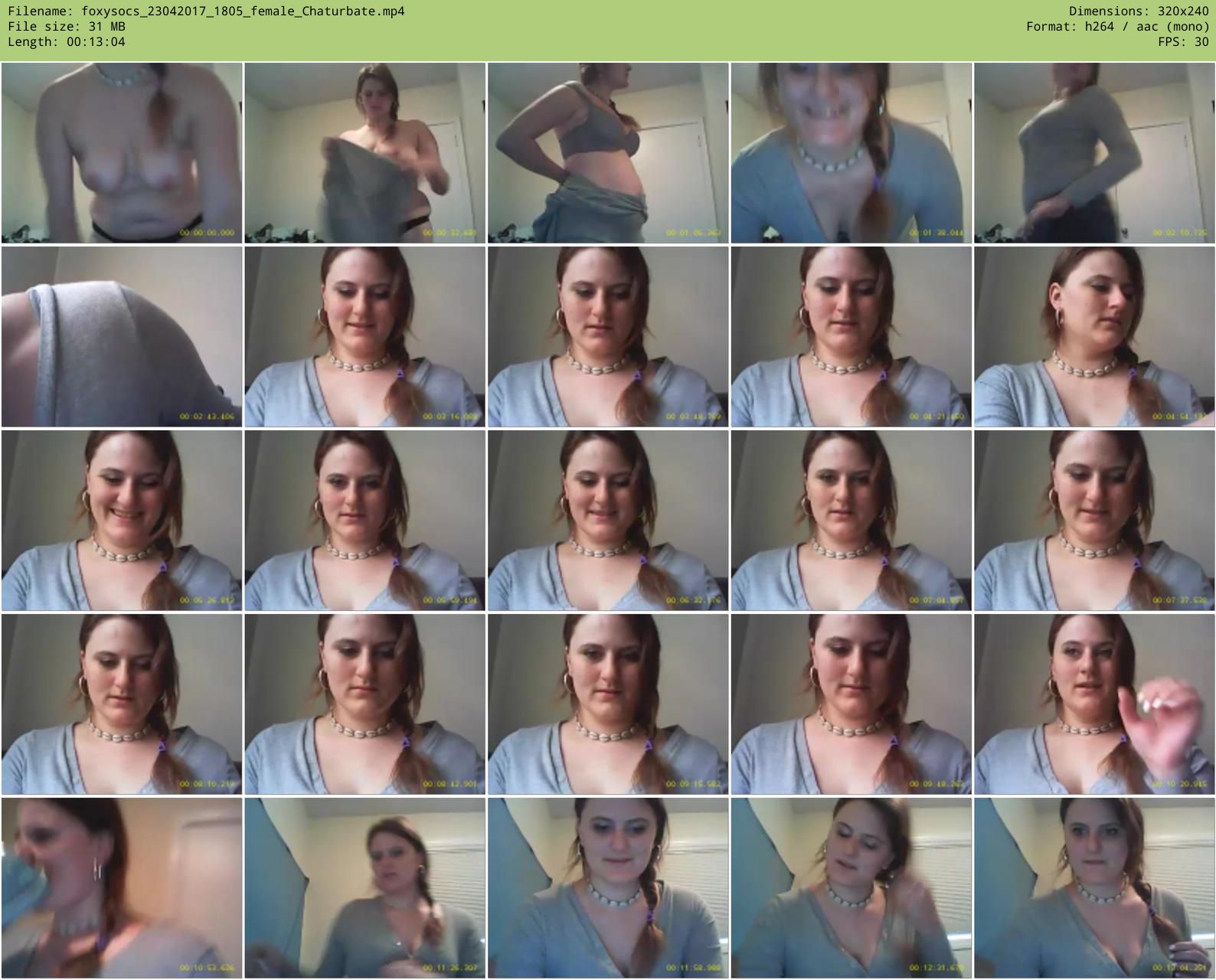Select the thumbnail stamped 00:10:20
This screenshot has height=980, width=1216.
(x=1094, y=704)
